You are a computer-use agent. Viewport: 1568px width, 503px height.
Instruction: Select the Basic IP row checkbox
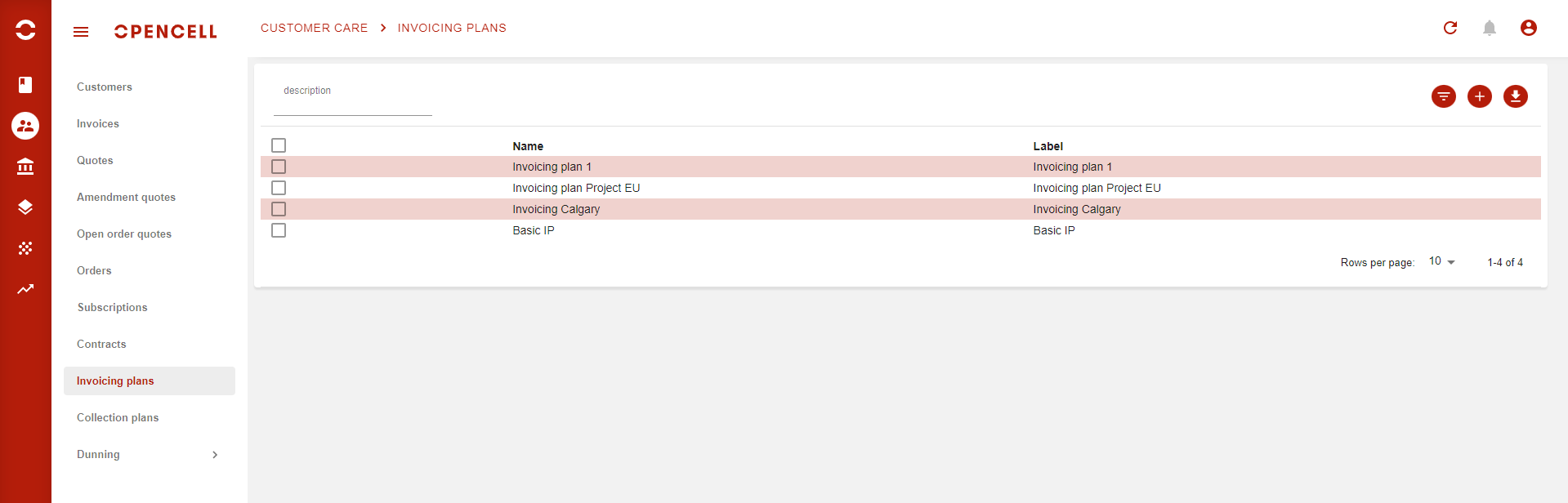[279, 230]
